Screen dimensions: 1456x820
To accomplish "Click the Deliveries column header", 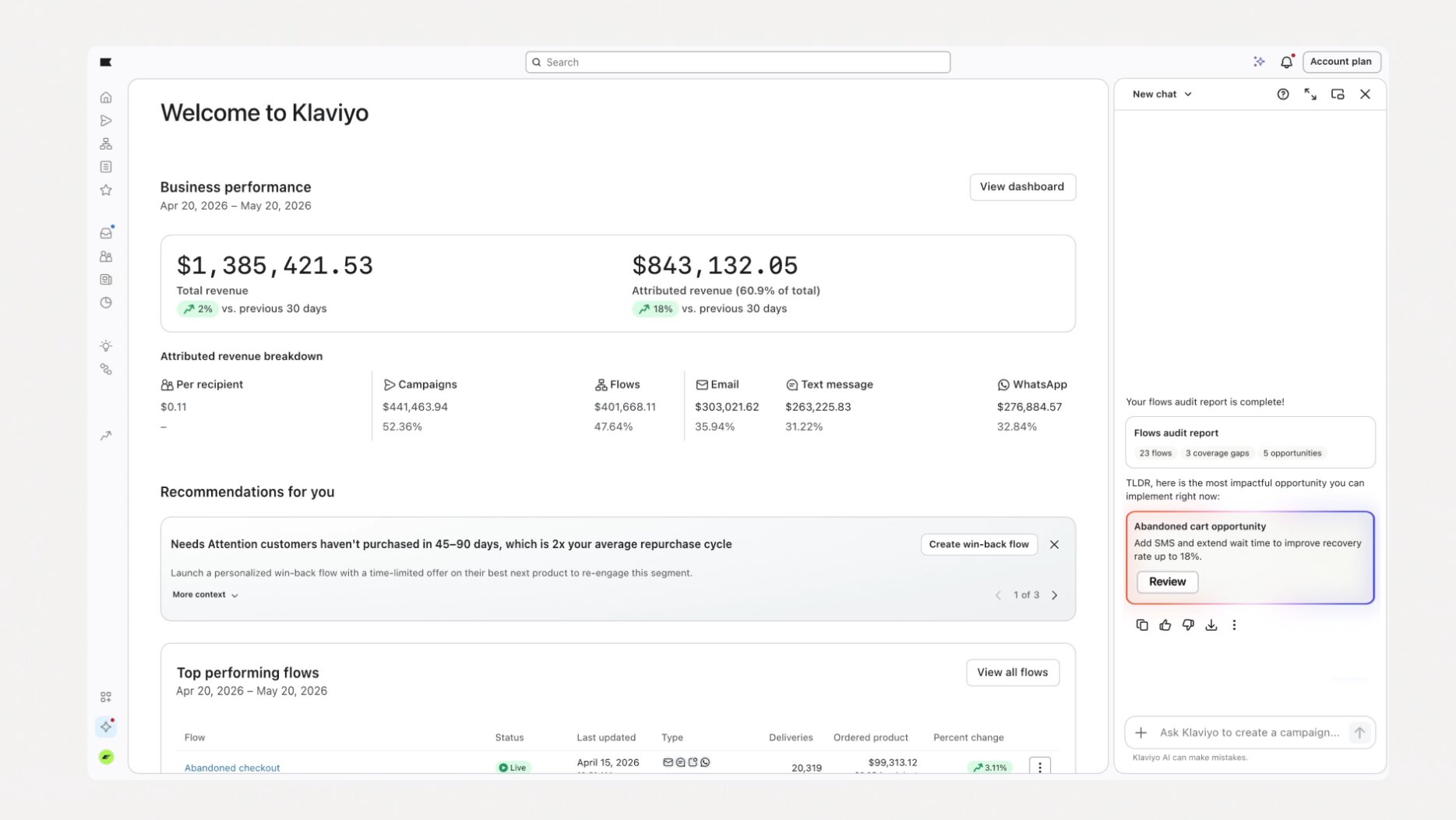I will click(x=791, y=737).
